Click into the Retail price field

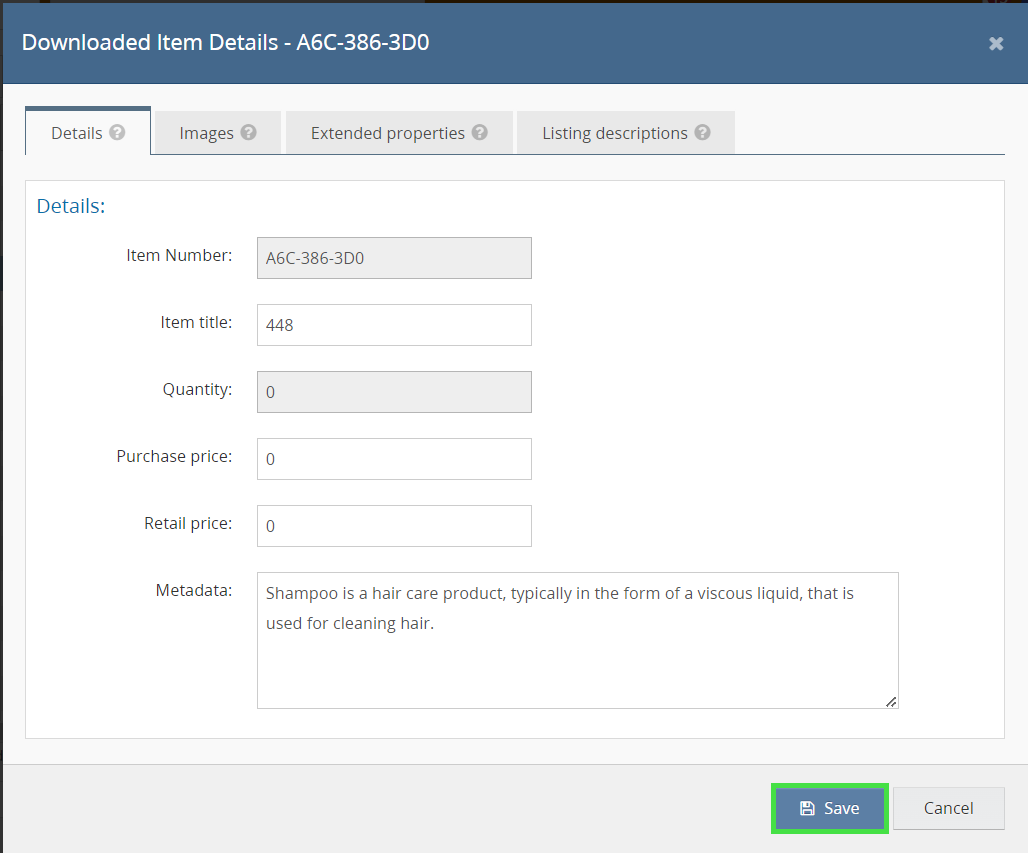click(x=394, y=526)
